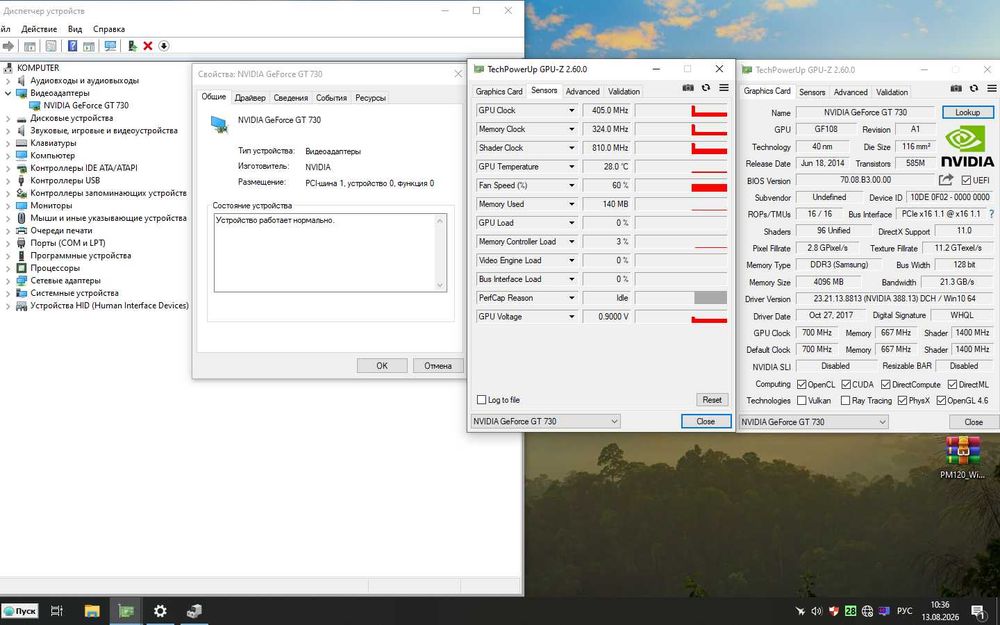Open Settings gear on the taskbar
Viewport: 1000px width, 625px height.
(x=160, y=611)
